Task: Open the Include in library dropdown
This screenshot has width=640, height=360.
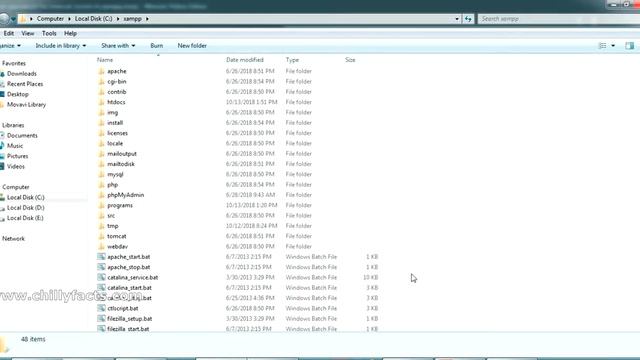Action: 61,46
